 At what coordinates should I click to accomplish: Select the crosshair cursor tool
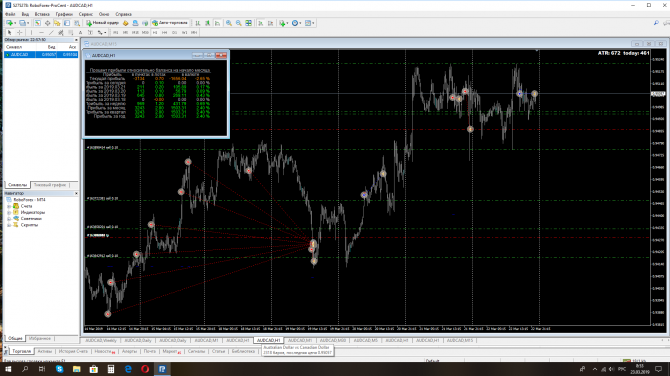click(x=20, y=32)
